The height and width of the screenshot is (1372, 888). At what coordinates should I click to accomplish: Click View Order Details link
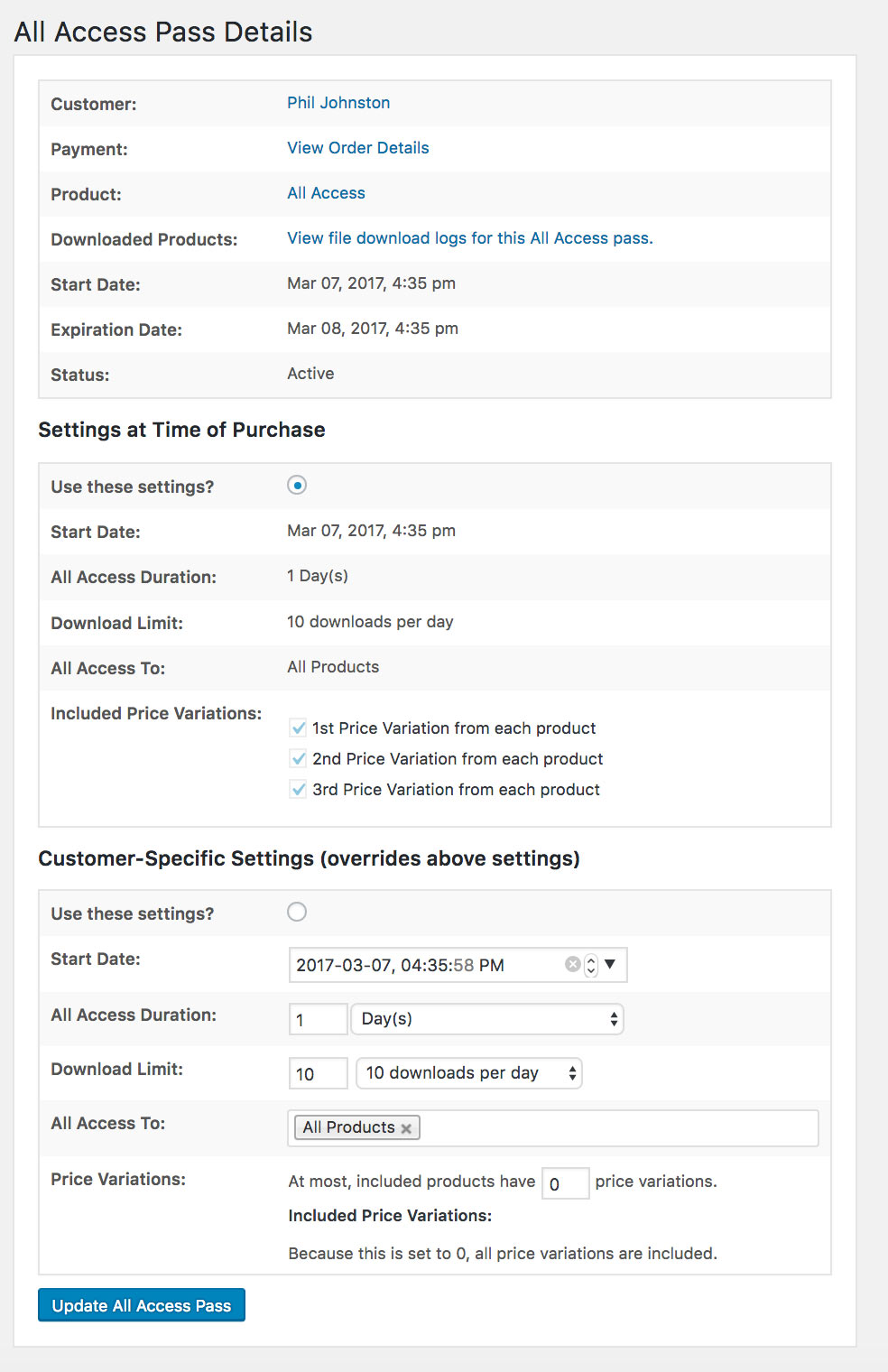[358, 148]
